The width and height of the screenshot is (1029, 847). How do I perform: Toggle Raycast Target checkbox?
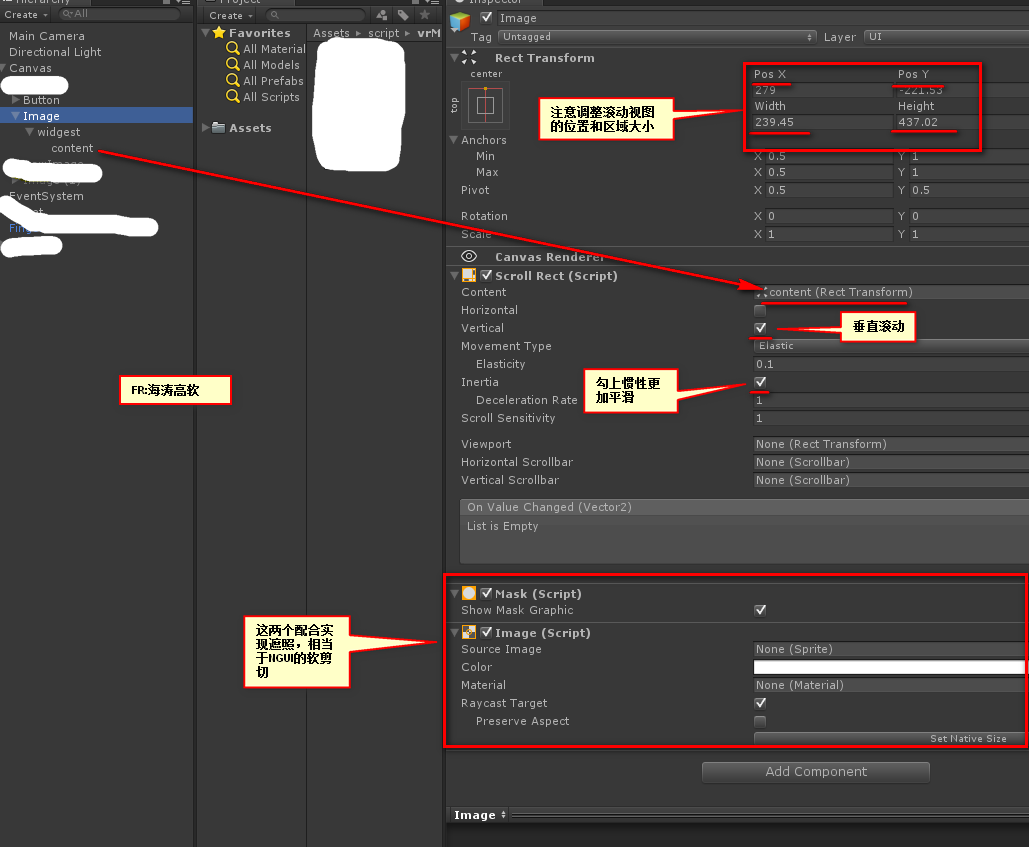[760, 703]
